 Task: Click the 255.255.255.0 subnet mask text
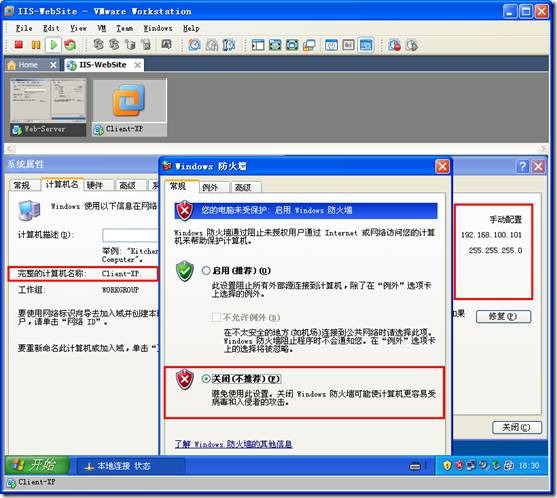click(495, 250)
